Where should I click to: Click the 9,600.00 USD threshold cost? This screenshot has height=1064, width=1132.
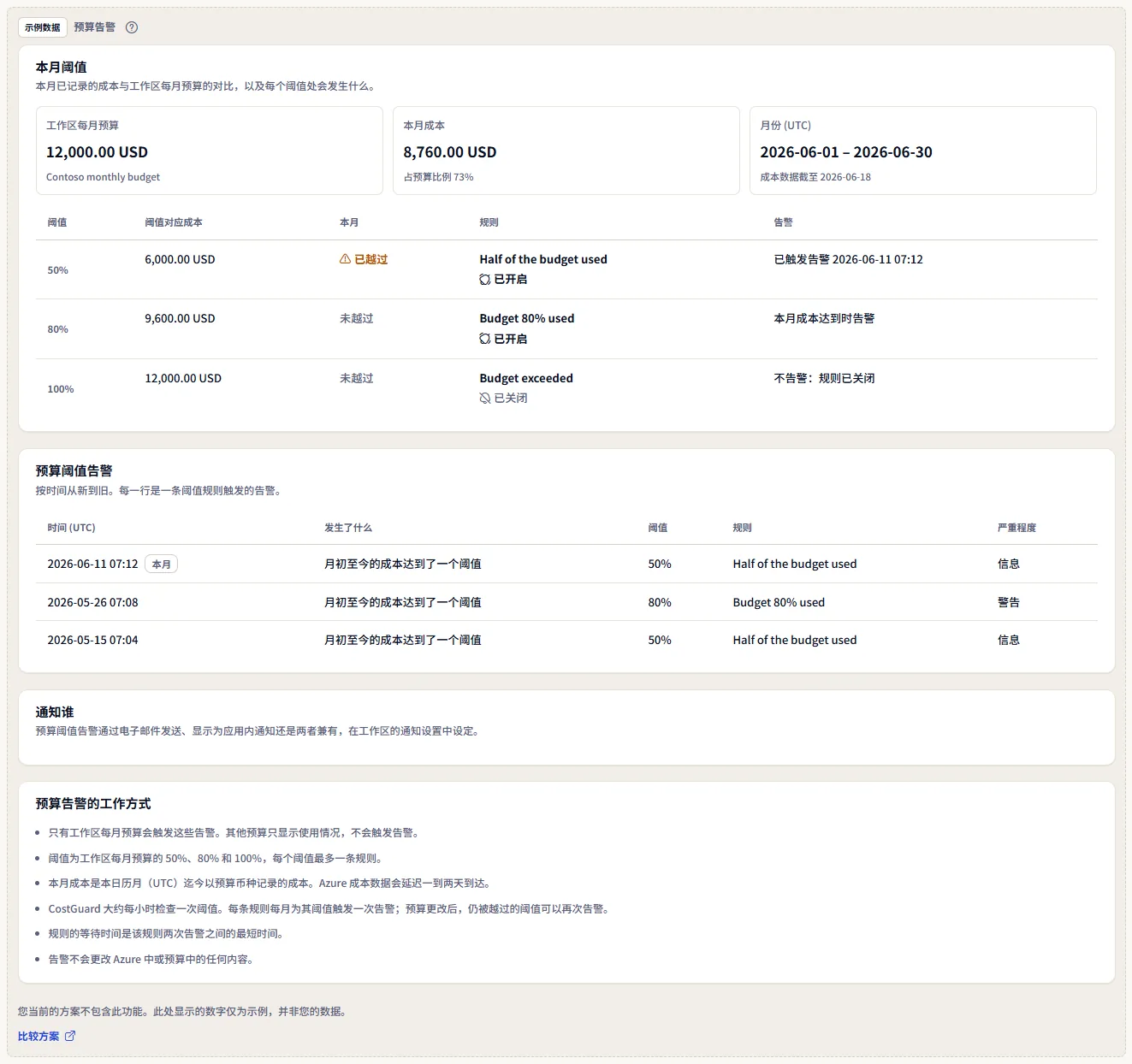point(180,318)
